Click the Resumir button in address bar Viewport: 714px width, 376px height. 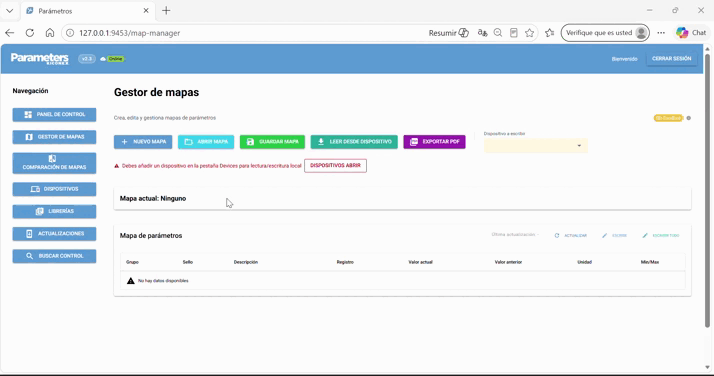pyautogui.click(x=449, y=33)
